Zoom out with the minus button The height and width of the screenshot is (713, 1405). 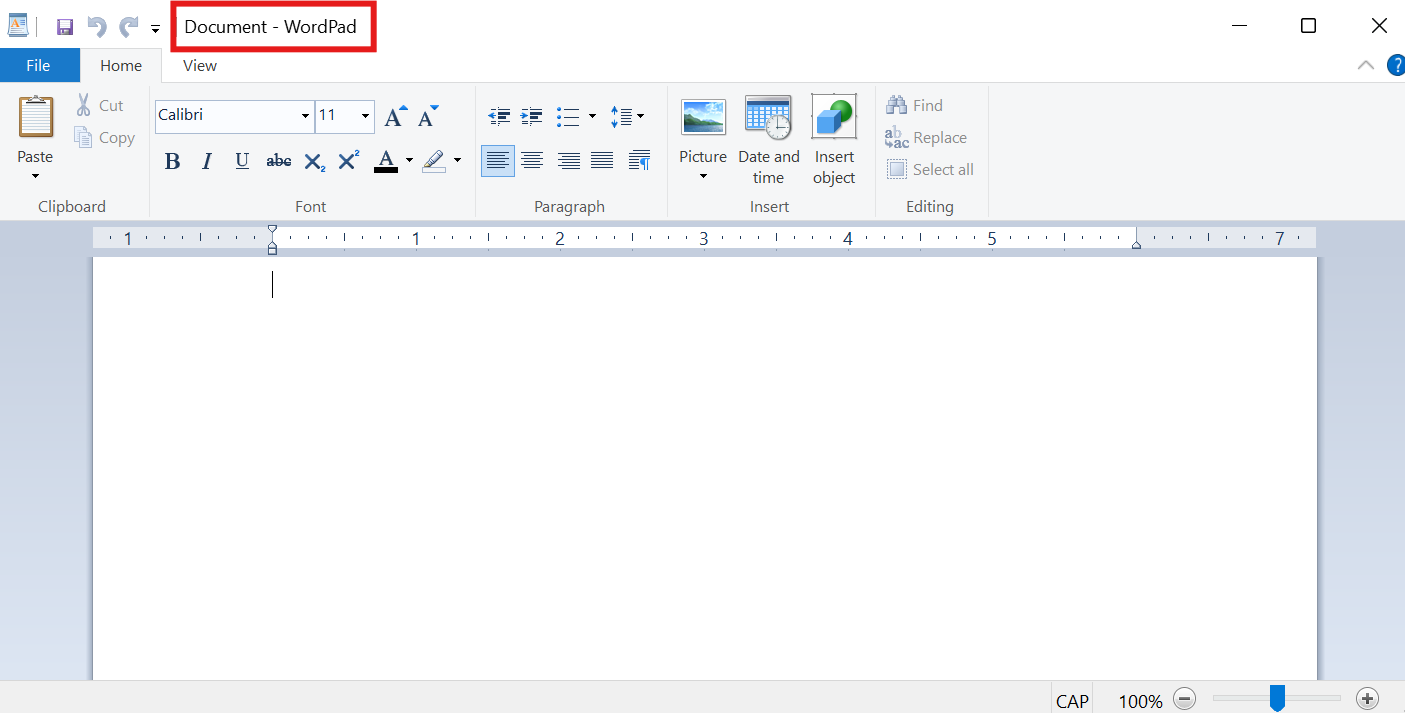tap(1184, 699)
